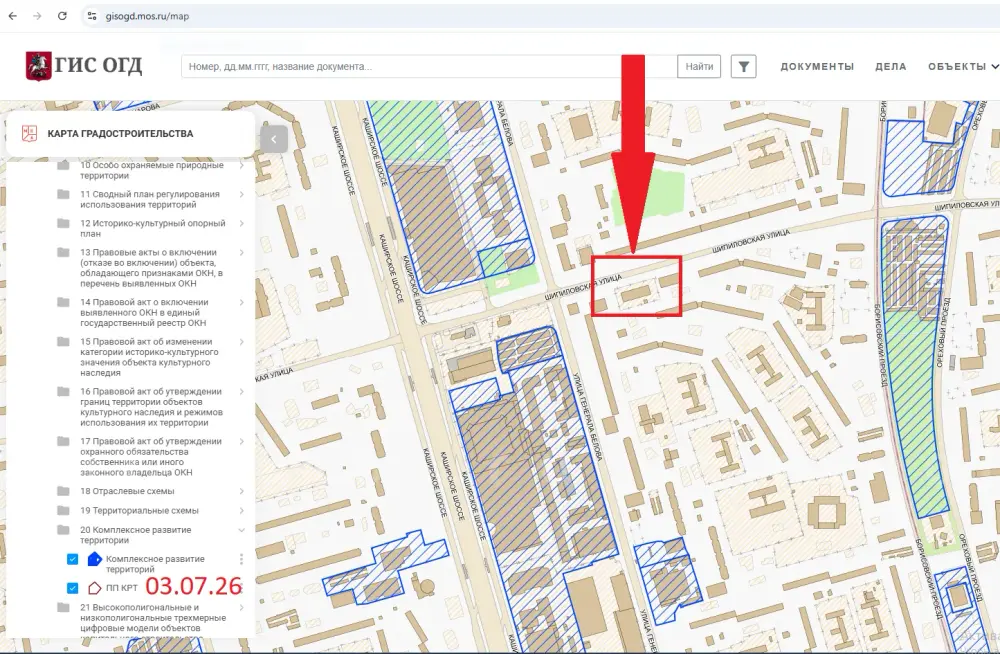Open the ОБЪЕКТЫ dropdown menu
The width and height of the screenshot is (1000, 654).
click(x=963, y=66)
